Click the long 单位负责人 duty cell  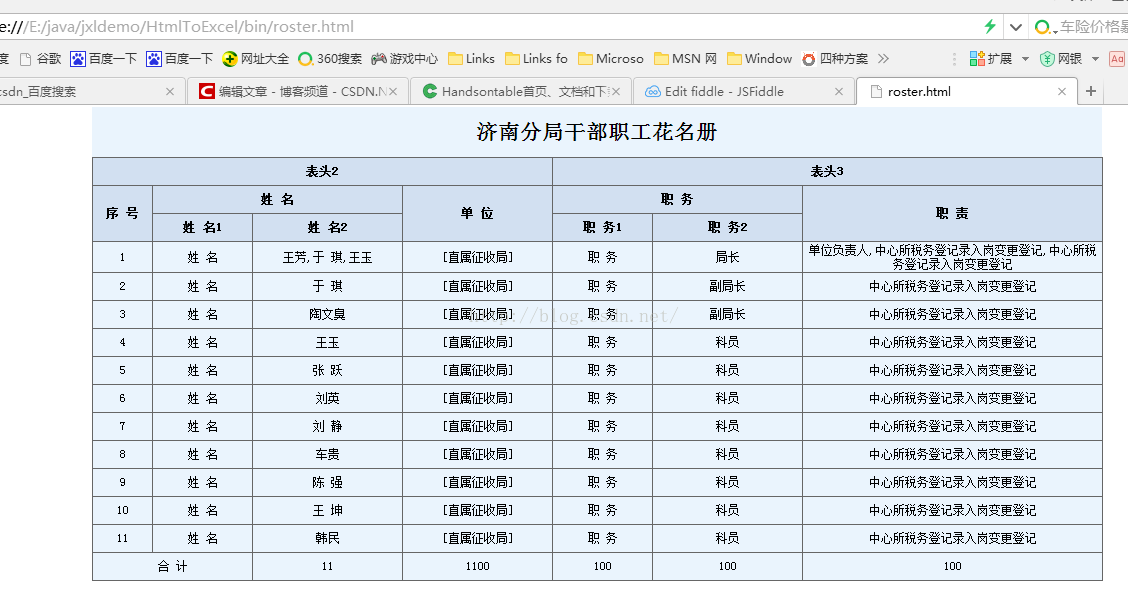tap(952, 257)
